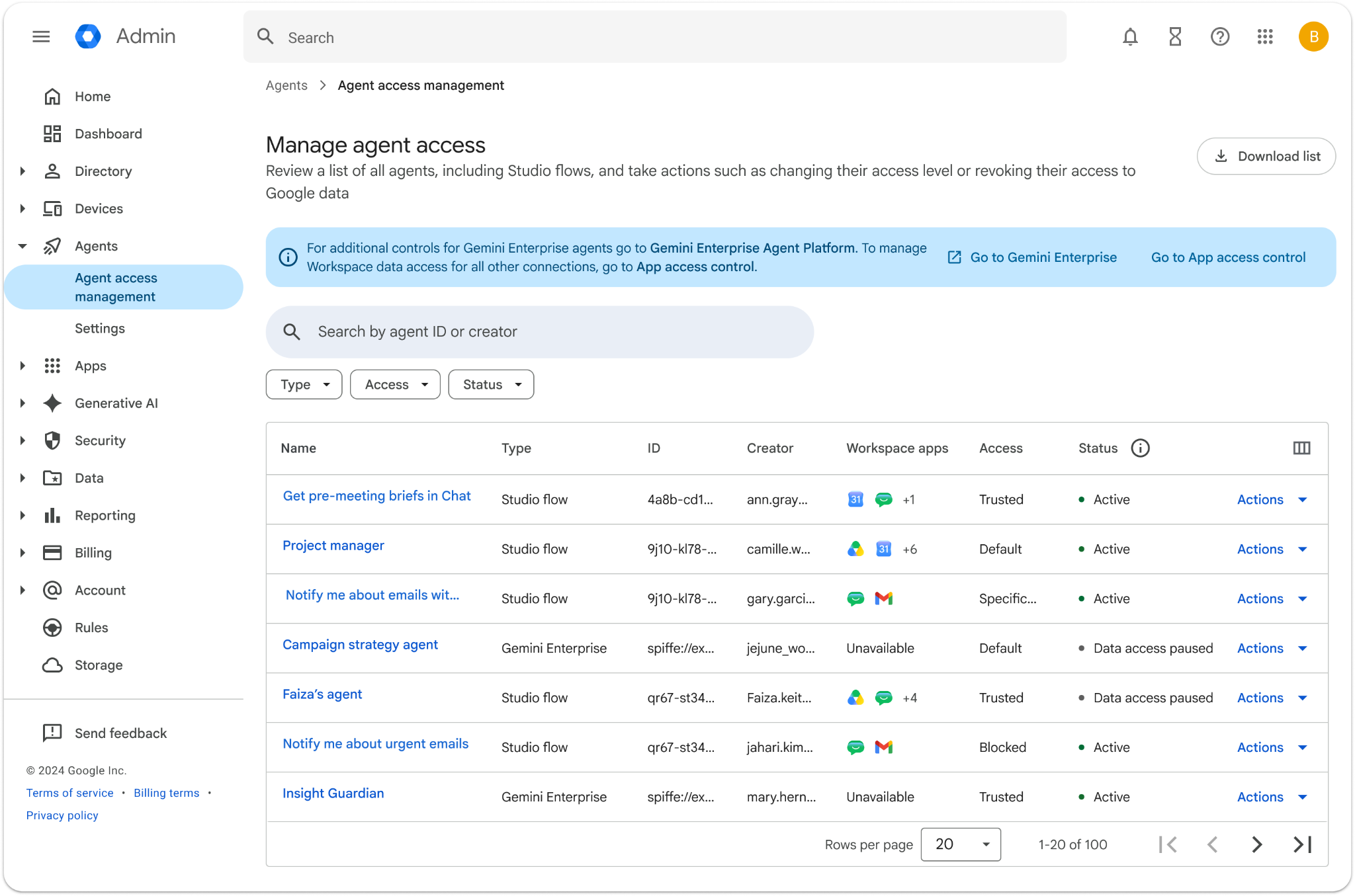Click the Rules sidebar icon
Viewport: 1355px width, 896px height.
(52, 628)
